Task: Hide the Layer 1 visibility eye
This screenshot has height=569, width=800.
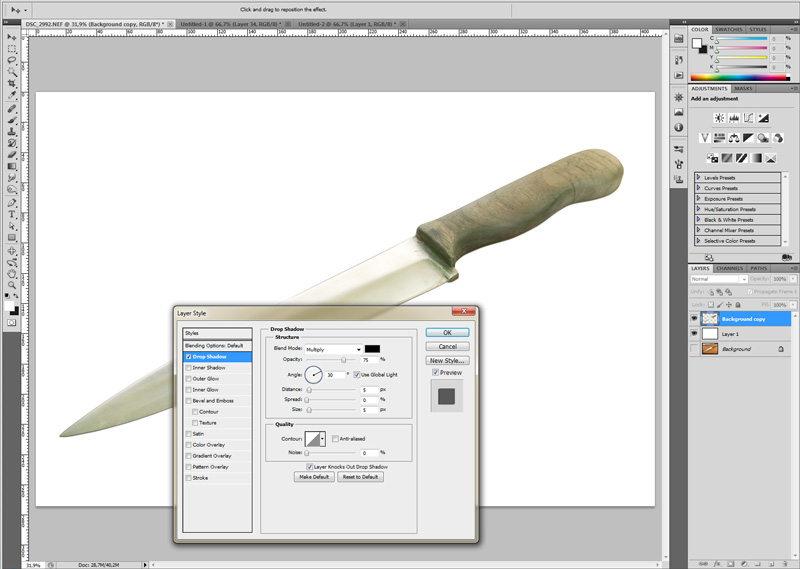Action: tap(694, 334)
